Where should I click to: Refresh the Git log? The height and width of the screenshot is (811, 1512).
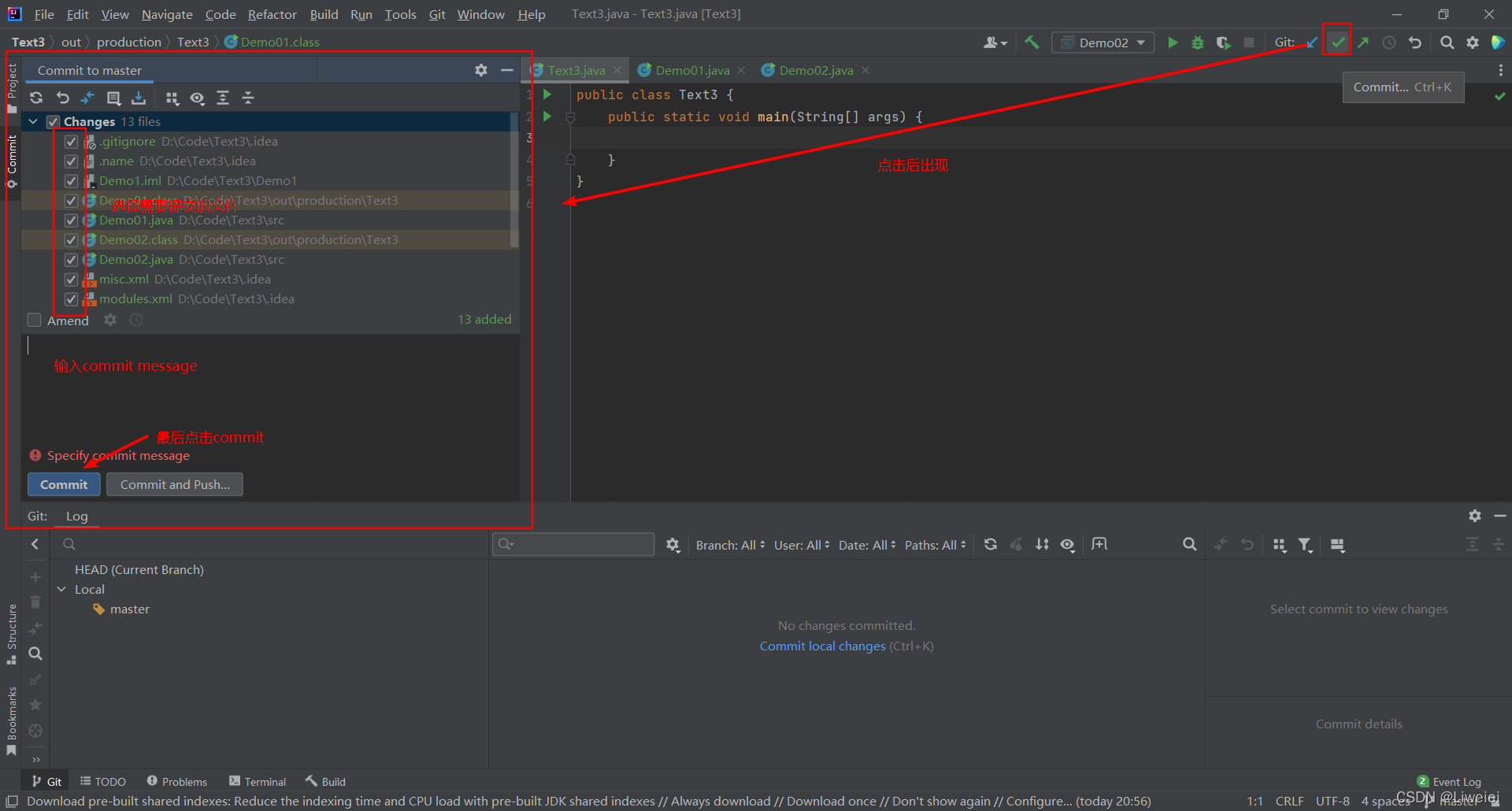point(991,545)
